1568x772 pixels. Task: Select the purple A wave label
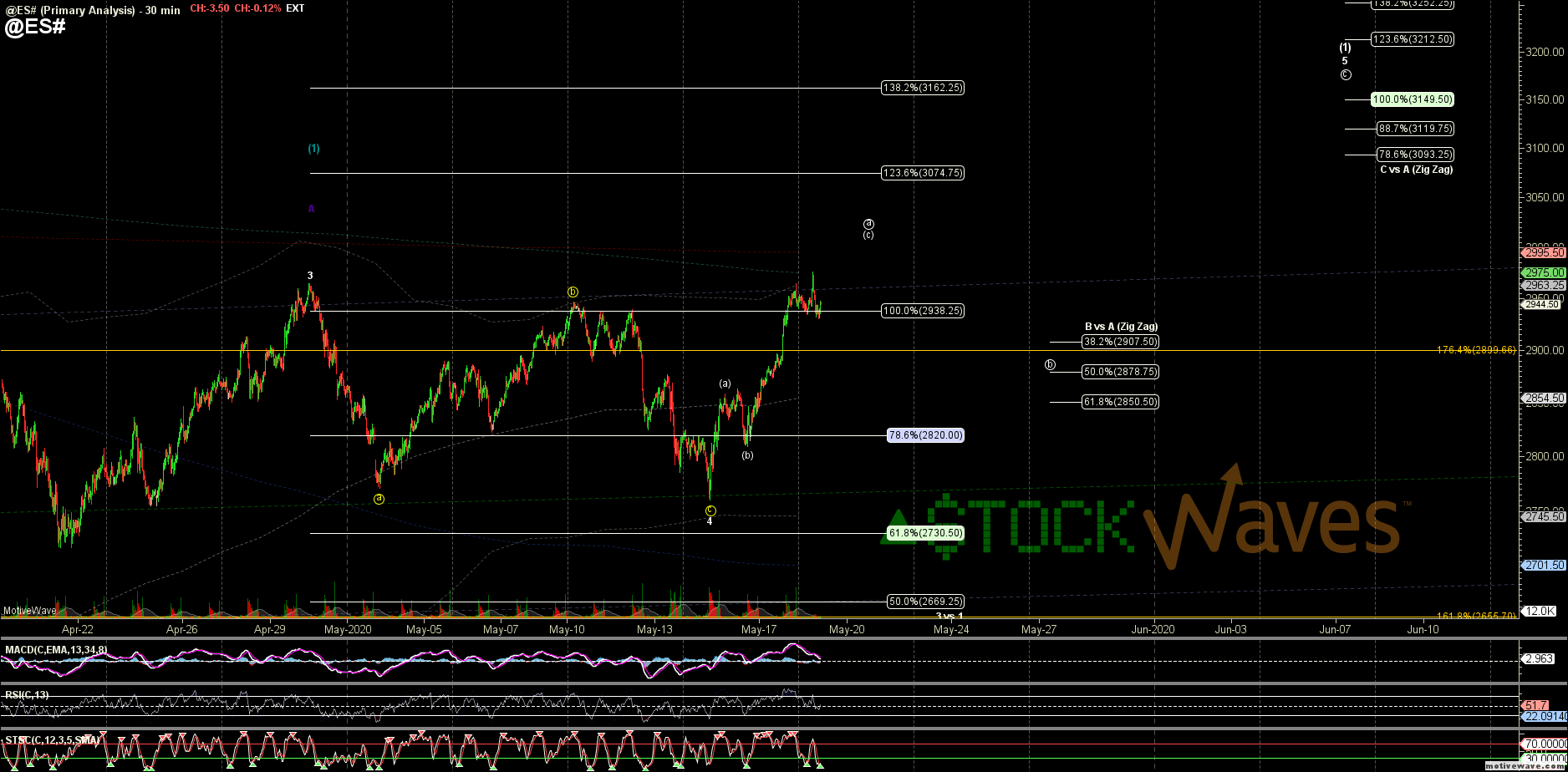312,209
